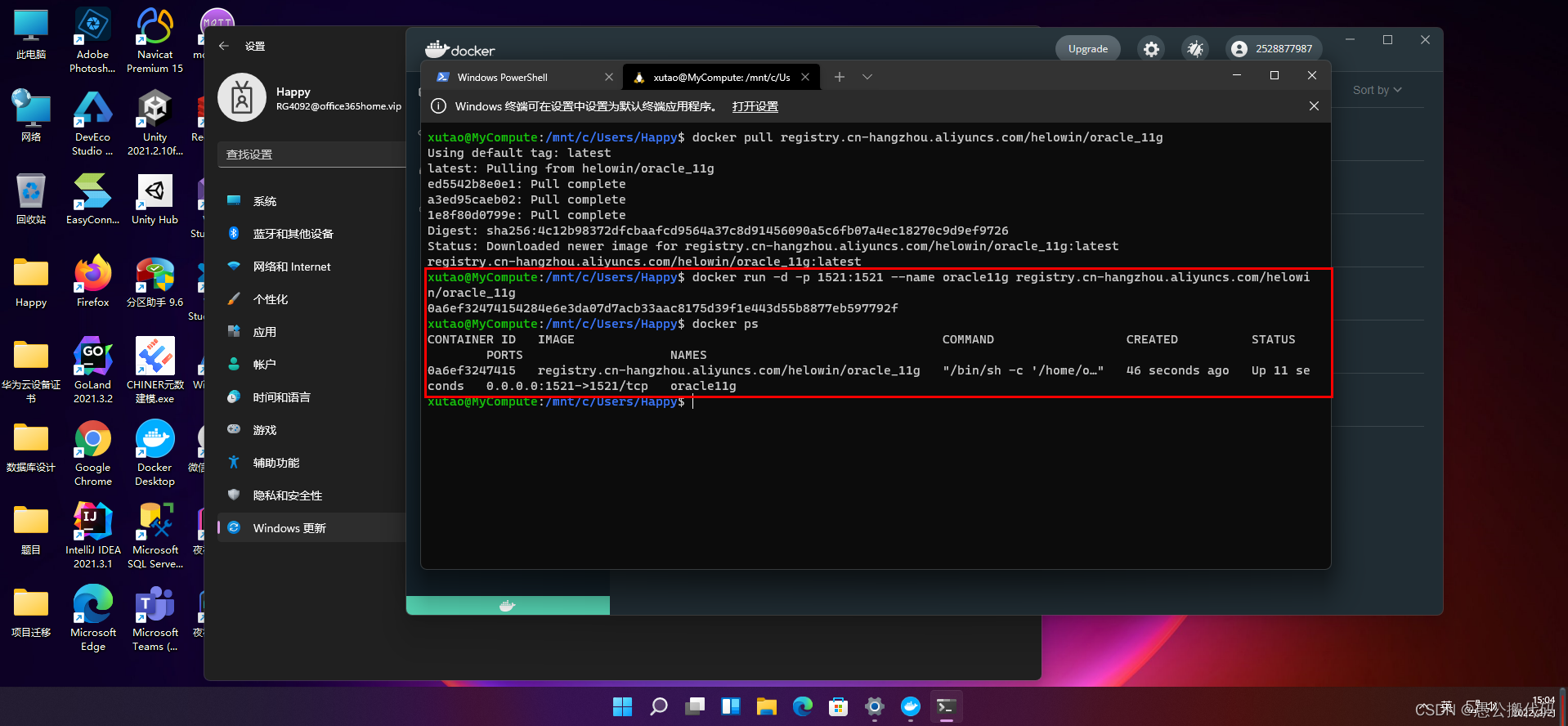Click Docker whale icon in green footer

click(507, 606)
